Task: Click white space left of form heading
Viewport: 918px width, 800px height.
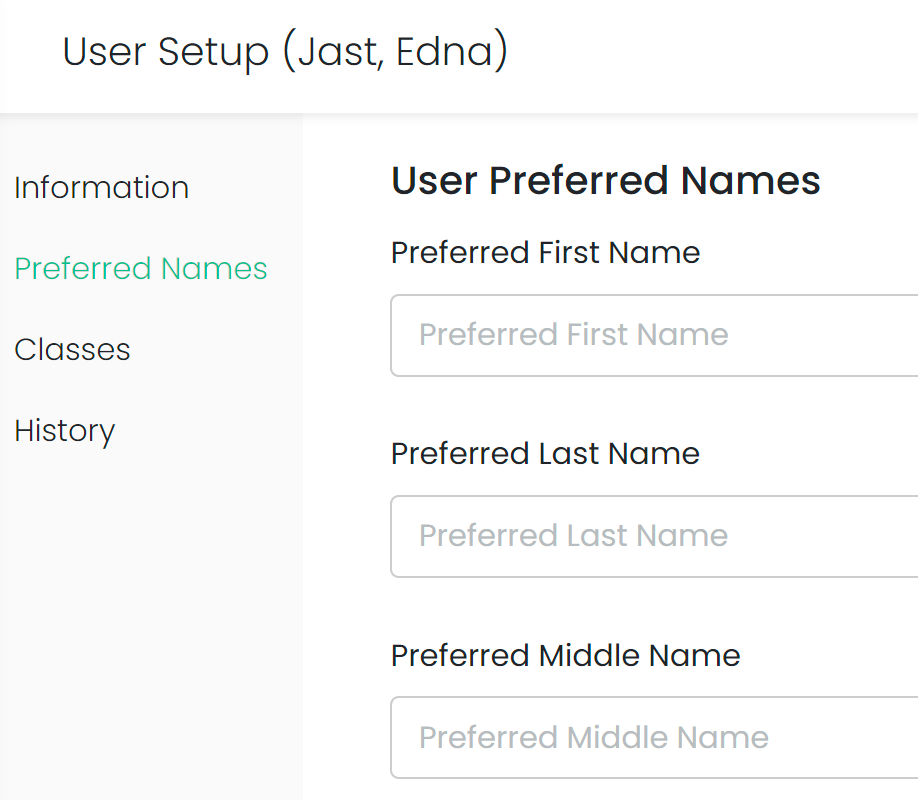Action: pos(347,180)
